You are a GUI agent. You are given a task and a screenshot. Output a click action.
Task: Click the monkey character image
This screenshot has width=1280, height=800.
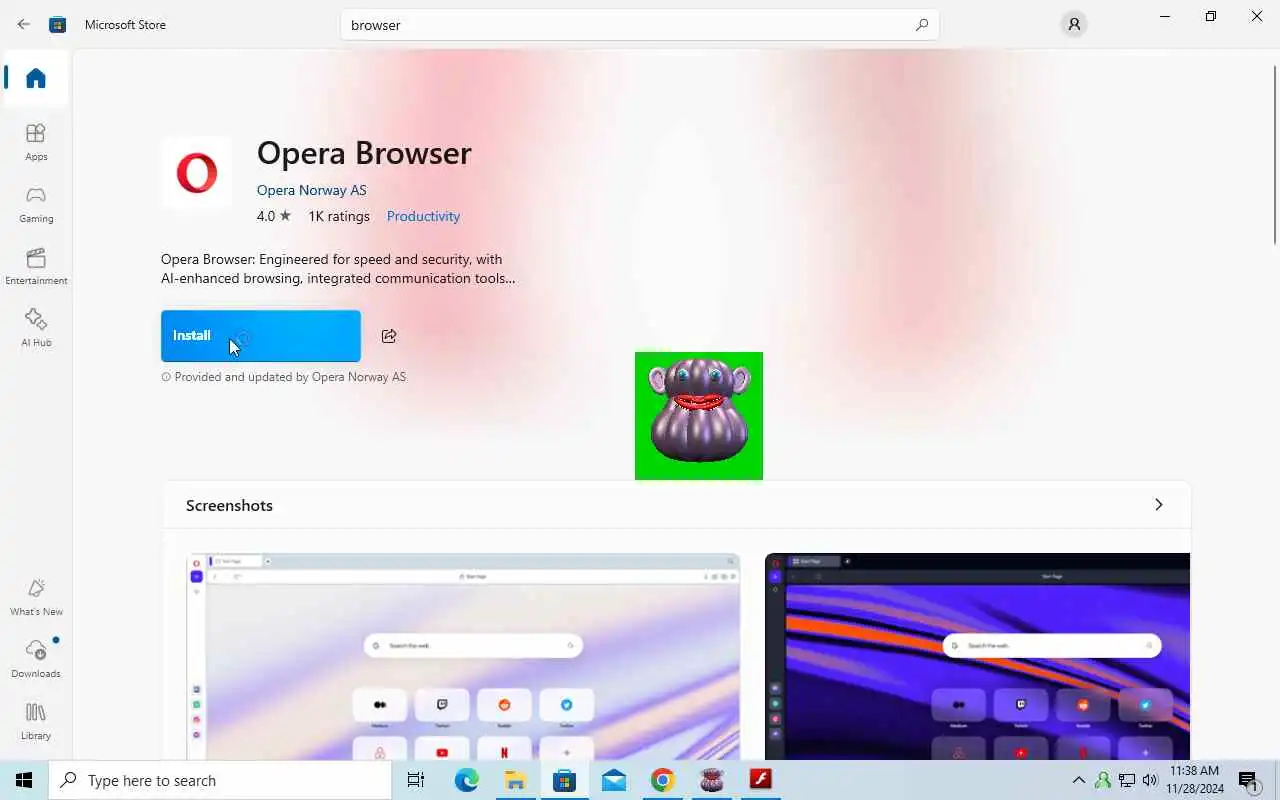pos(699,416)
